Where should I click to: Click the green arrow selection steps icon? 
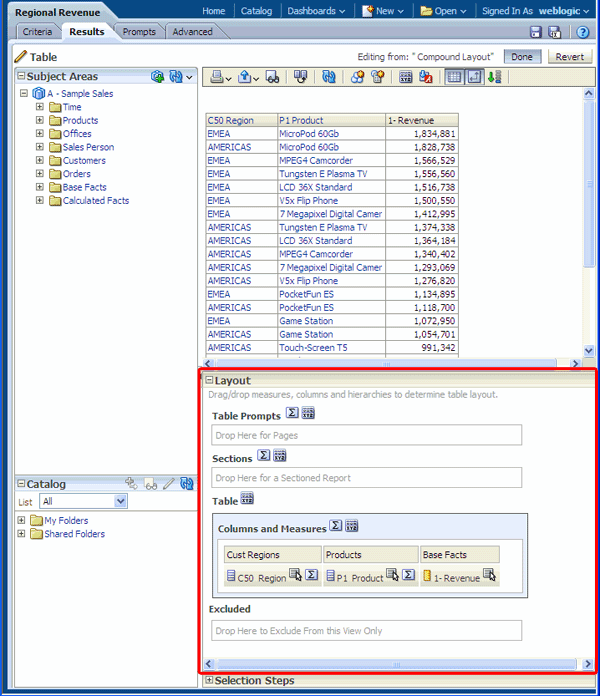[x=494, y=77]
